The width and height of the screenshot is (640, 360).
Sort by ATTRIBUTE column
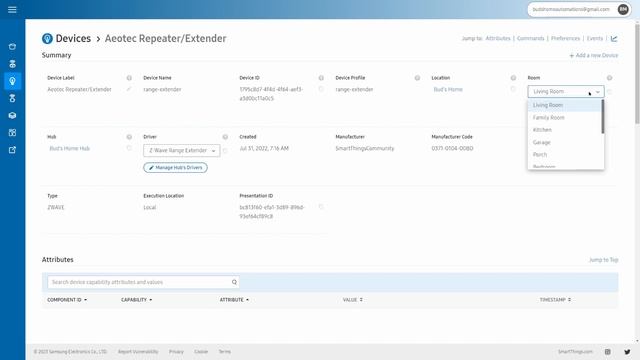(x=234, y=300)
